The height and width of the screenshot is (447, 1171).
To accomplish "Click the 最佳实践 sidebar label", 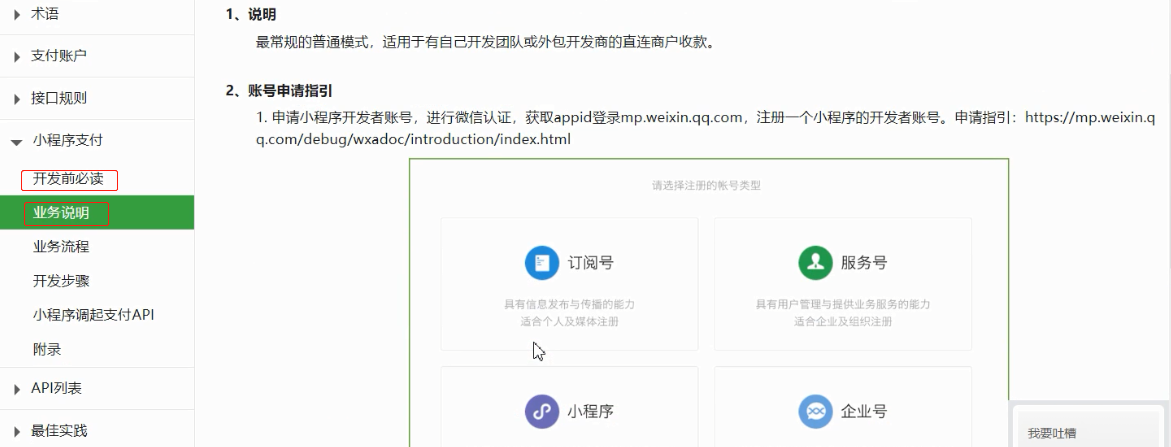I will coord(59,431).
